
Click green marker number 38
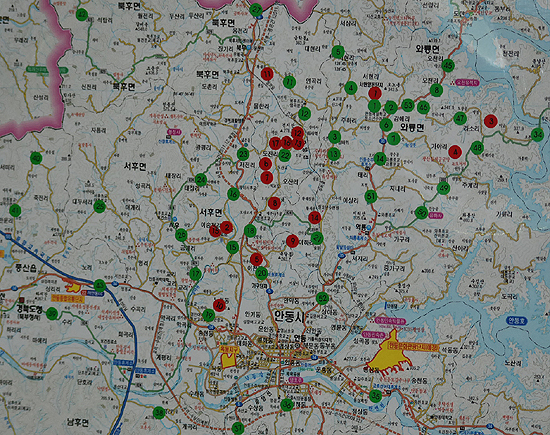tap(159, 413)
